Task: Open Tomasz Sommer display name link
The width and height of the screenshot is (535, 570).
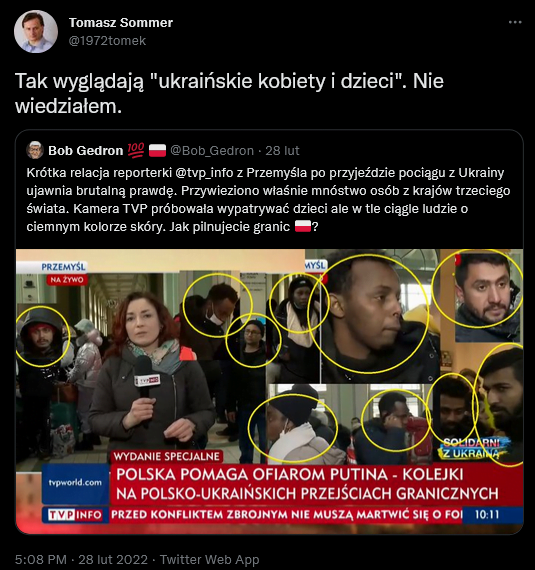Action: [x=121, y=23]
